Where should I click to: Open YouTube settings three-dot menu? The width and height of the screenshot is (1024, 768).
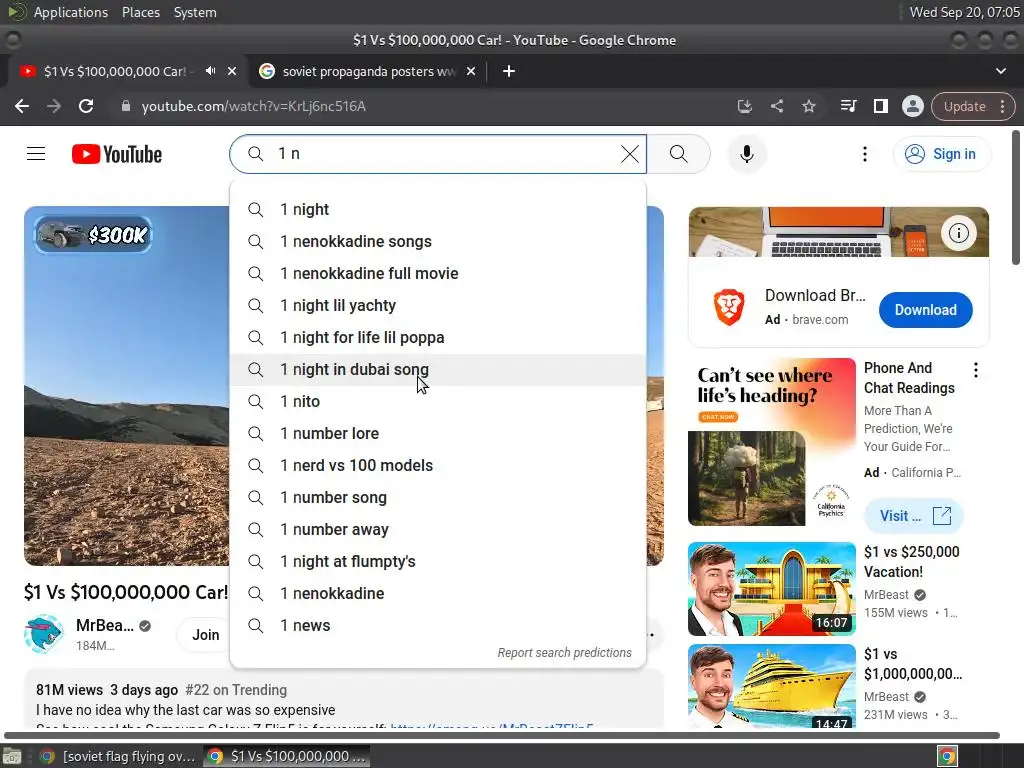tap(865, 154)
